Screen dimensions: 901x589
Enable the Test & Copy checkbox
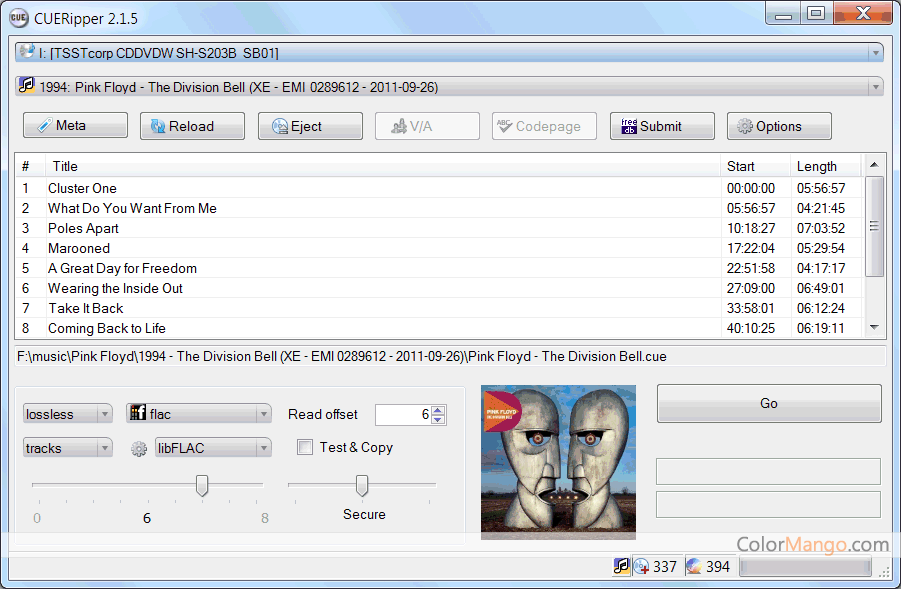pos(305,448)
